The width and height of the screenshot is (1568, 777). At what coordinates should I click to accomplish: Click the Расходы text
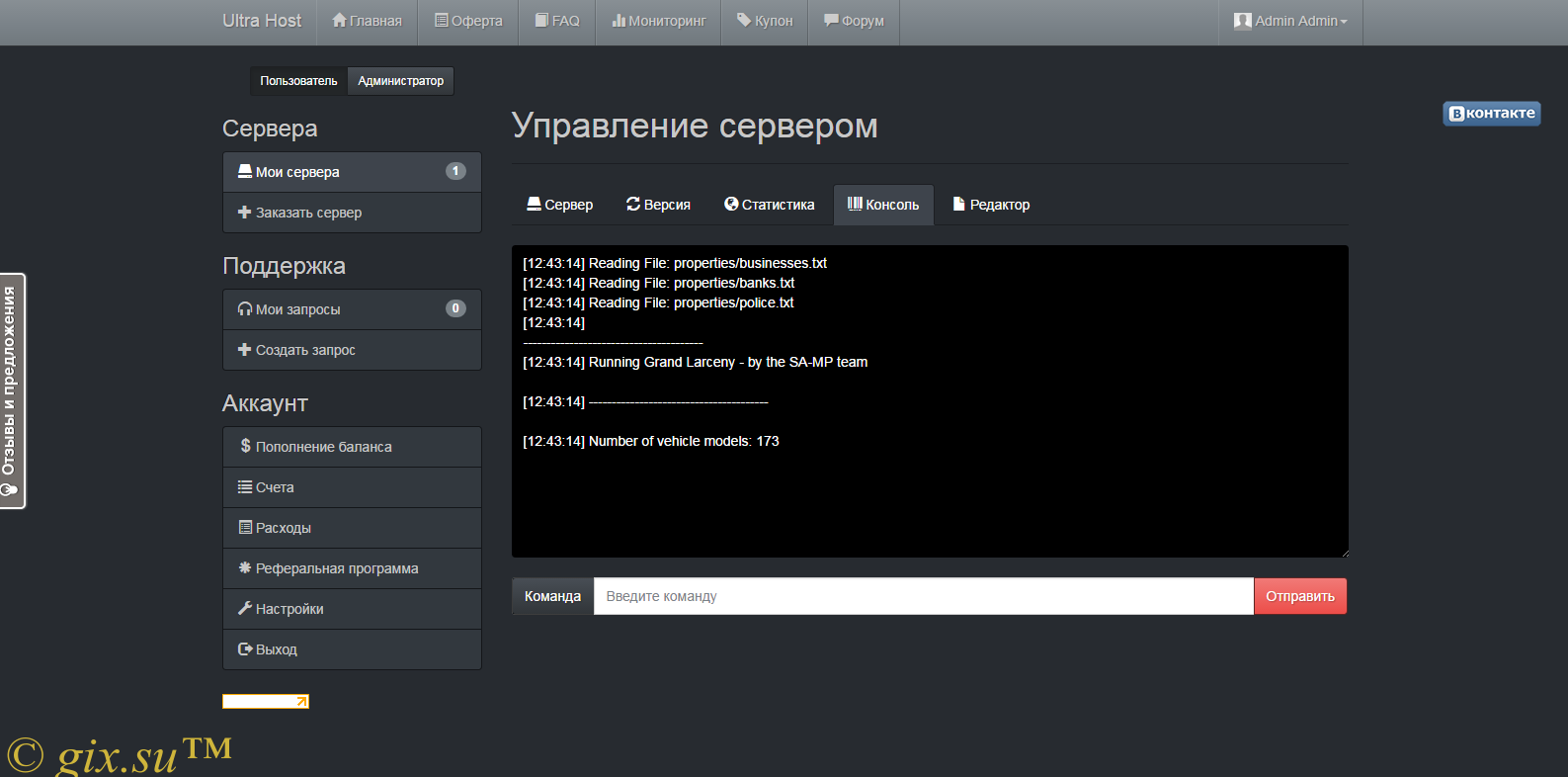point(284,528)
